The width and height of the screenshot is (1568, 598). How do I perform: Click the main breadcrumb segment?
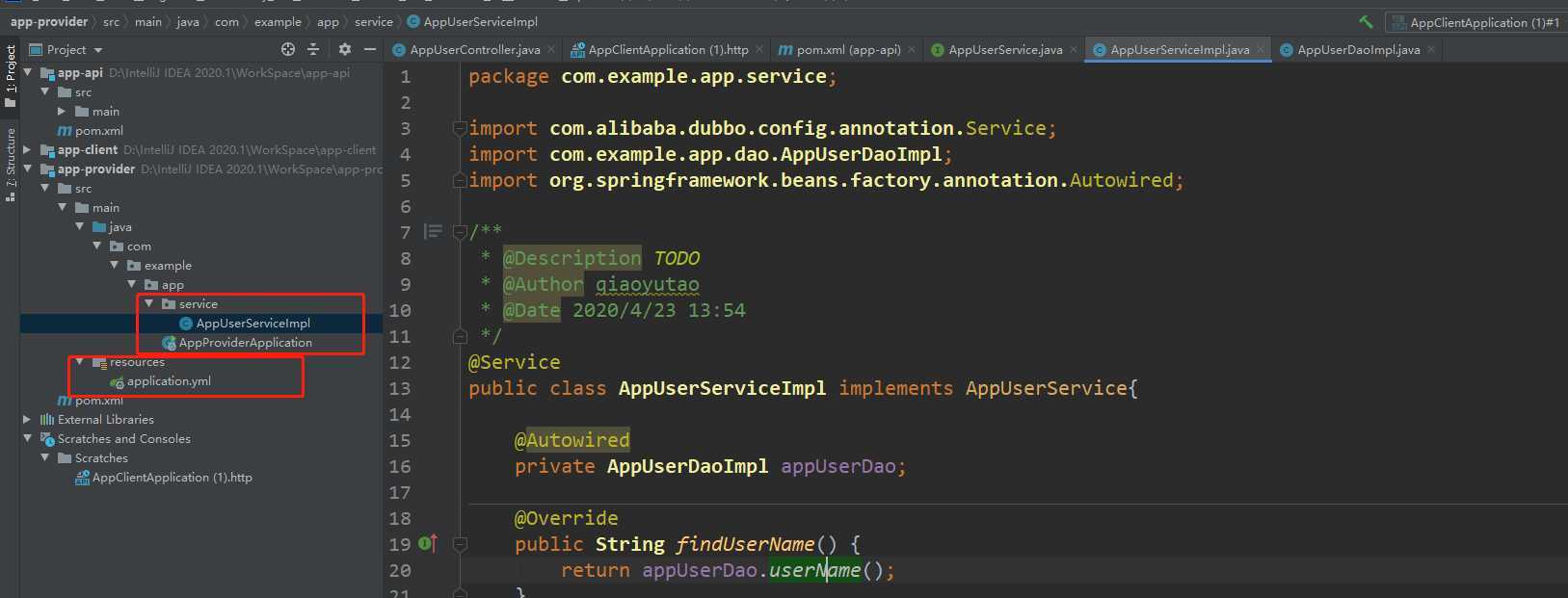click(x=148, y=22)
